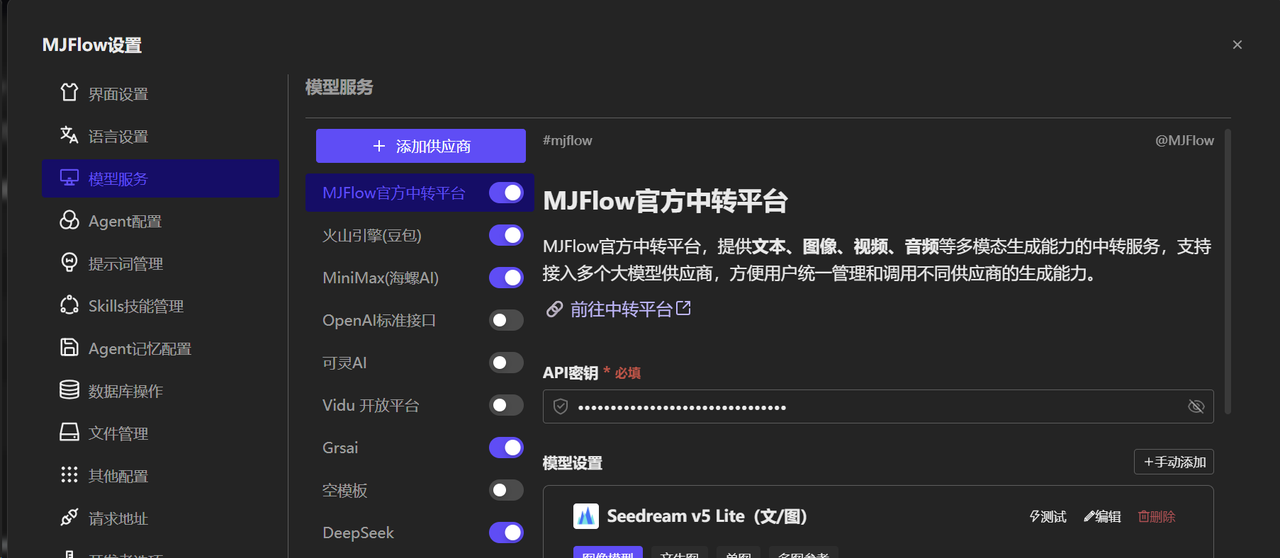Click the drive icon beside 文件管理

69,433
